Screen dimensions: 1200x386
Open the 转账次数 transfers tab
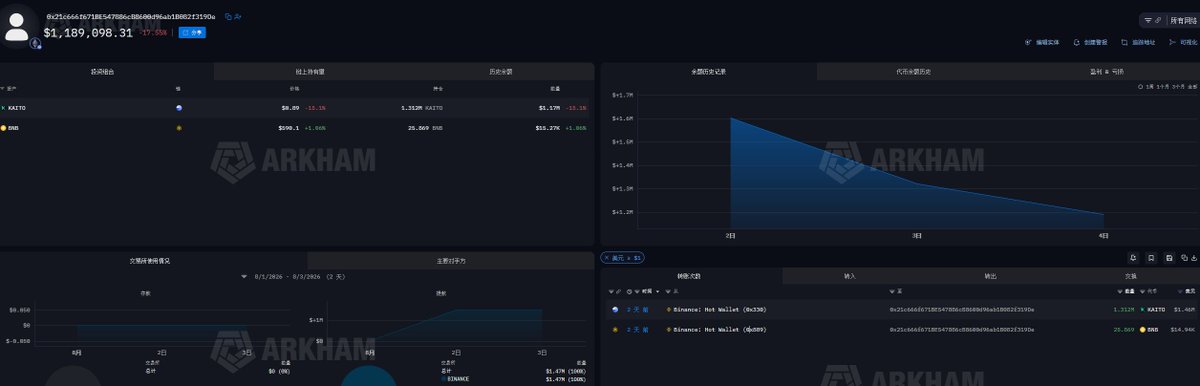[x=690, y=276]
